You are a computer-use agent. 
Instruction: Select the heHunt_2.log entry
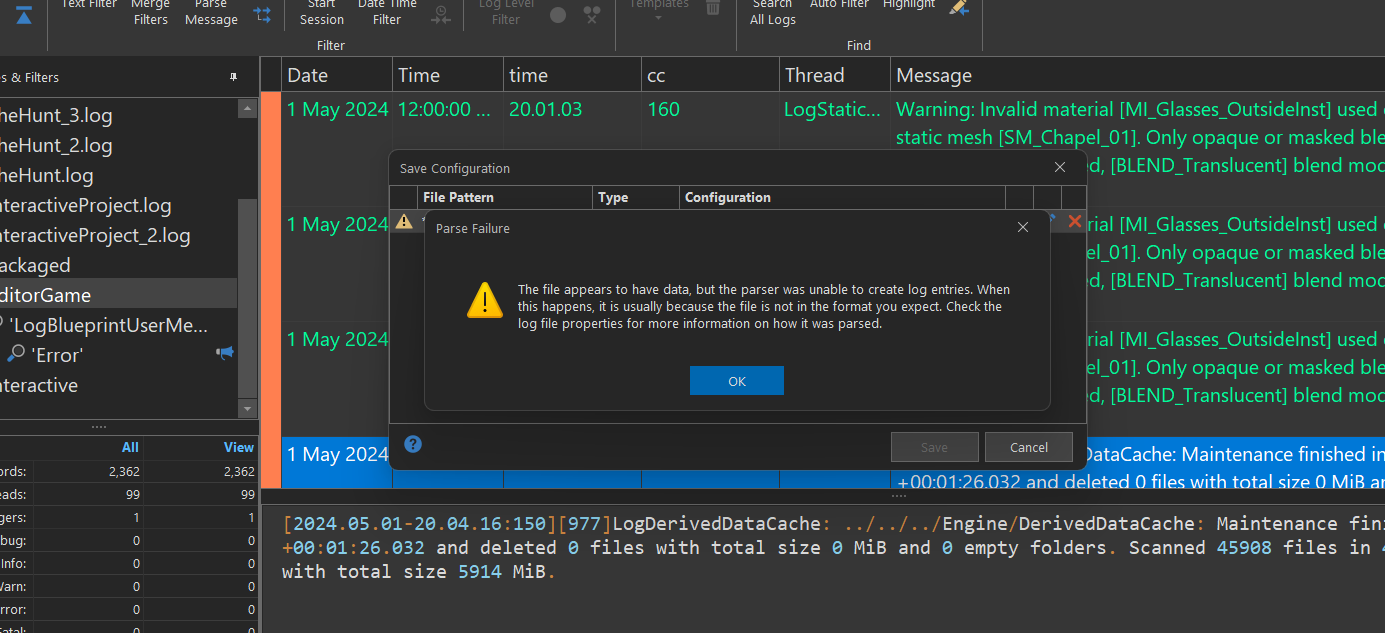(x=56, y=145)
